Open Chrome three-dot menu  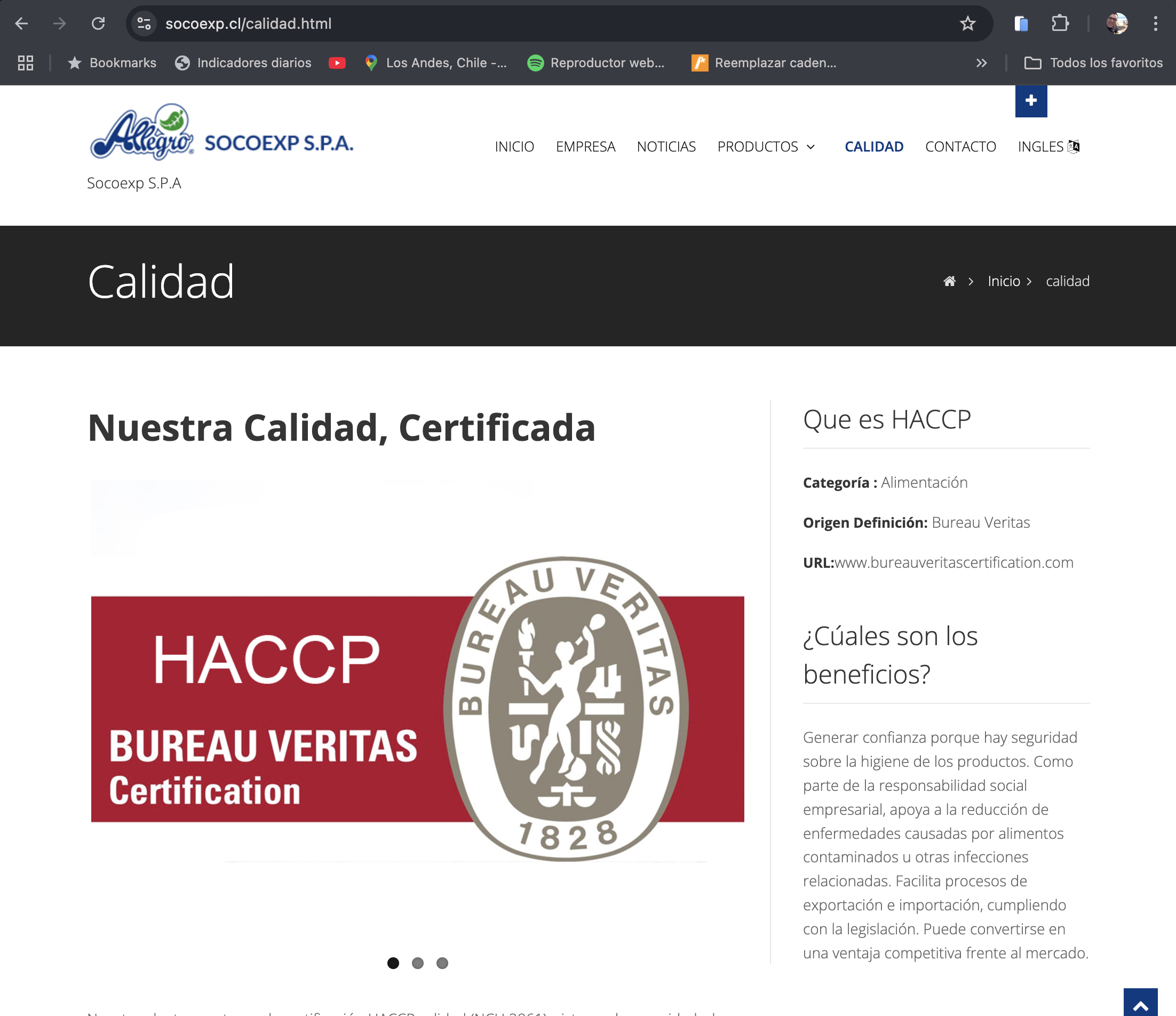[x=1156, y=23]
